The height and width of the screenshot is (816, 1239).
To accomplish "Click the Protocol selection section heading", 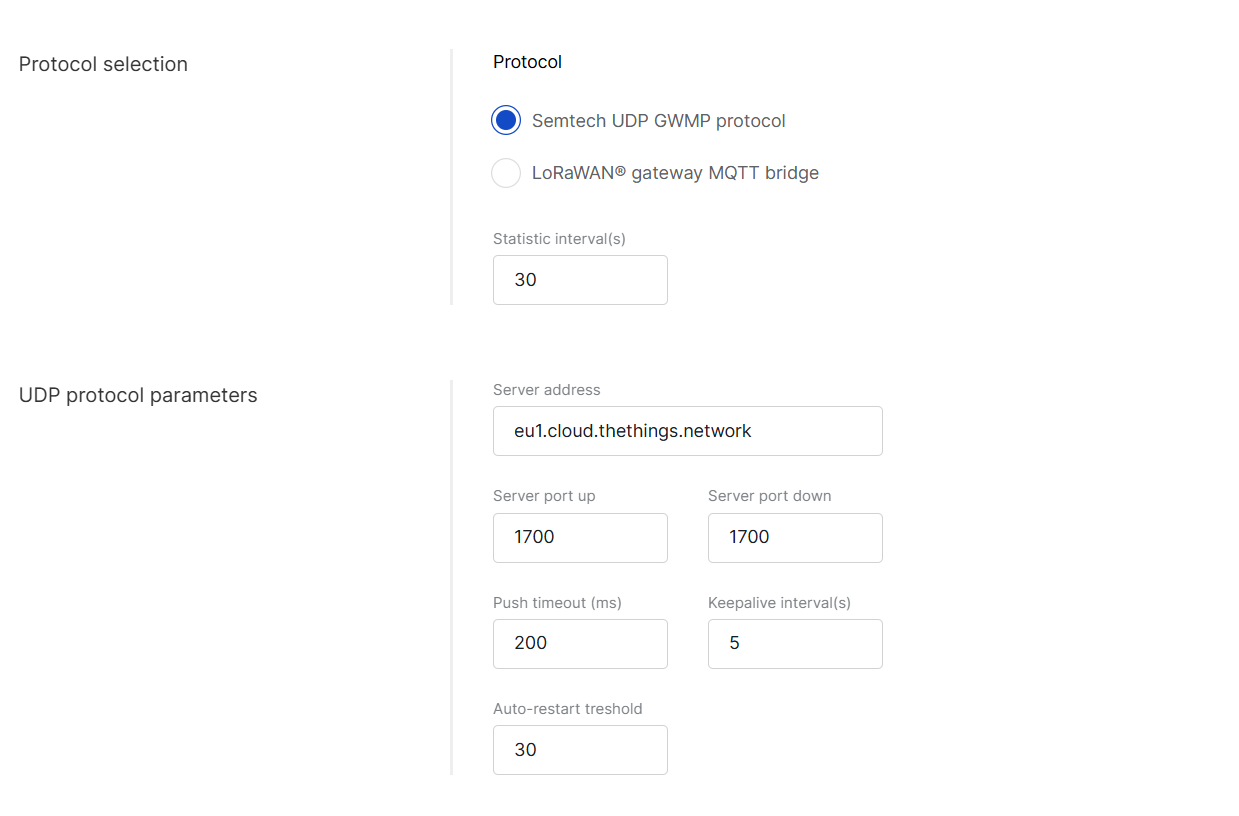I will coord(103,63).
